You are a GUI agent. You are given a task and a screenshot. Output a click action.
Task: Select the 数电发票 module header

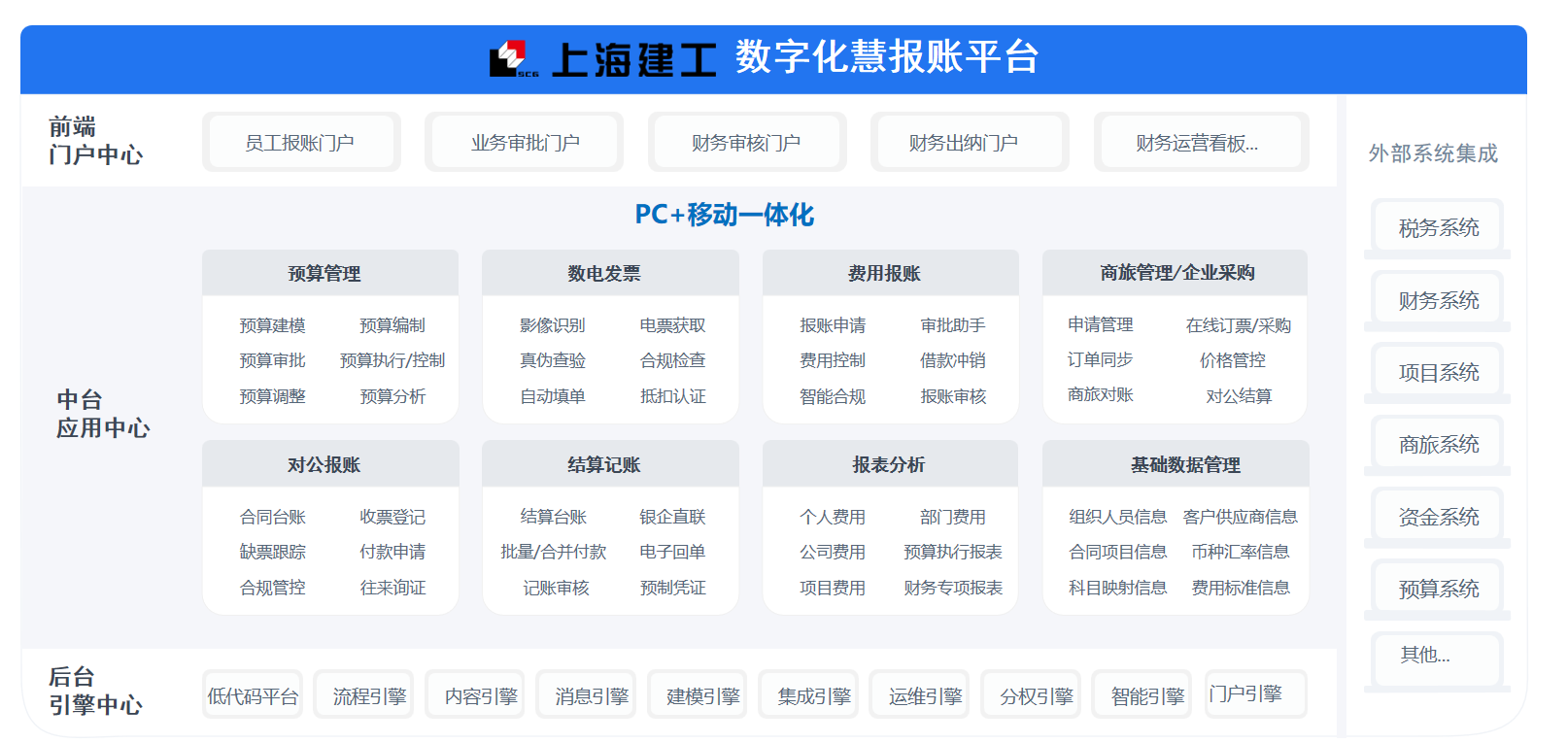point(610,273)
